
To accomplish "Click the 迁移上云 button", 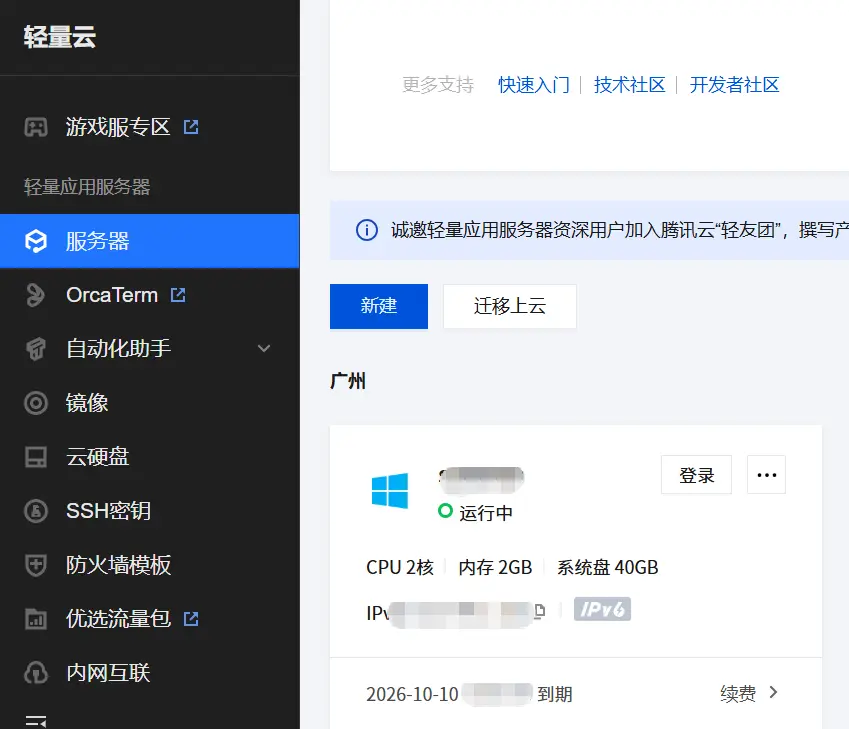I will pyautogui.click(x=509, y=306).
